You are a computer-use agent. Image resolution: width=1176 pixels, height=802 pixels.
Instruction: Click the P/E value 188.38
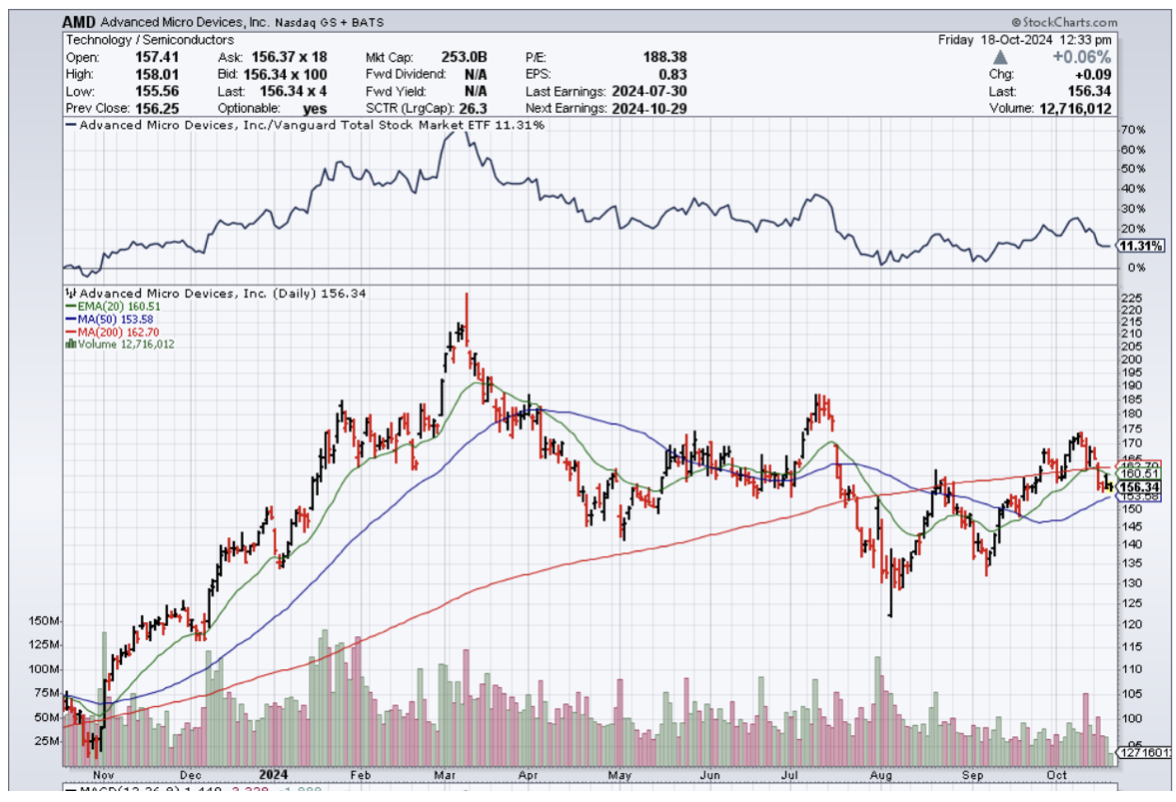click(664, 57)
